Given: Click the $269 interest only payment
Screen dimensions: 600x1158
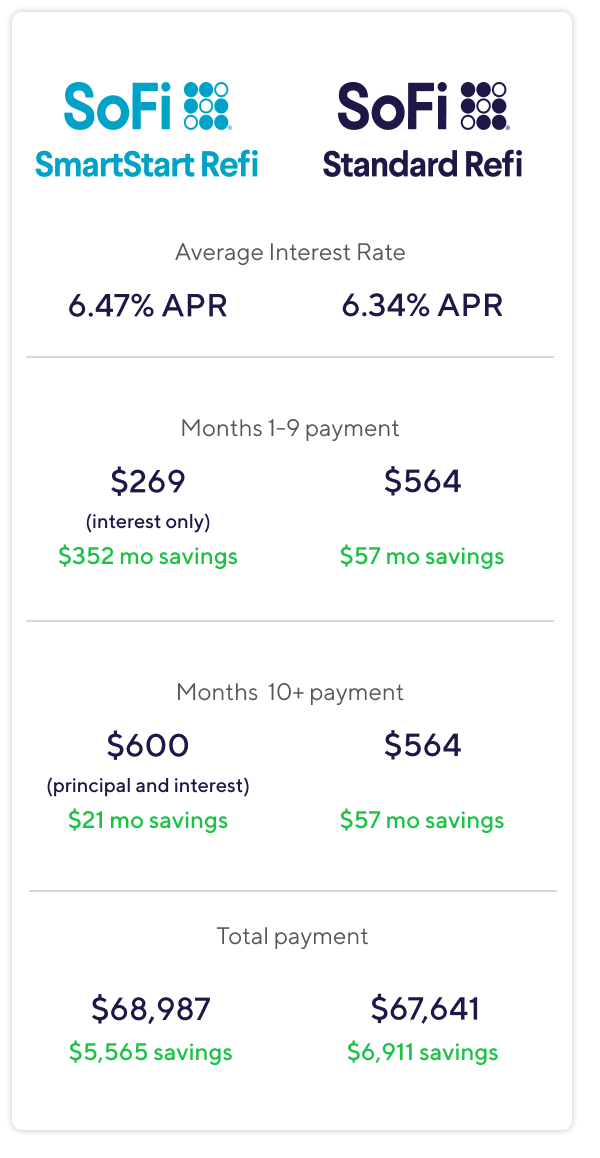Looking at the screenshot, I should coord(148,482).
